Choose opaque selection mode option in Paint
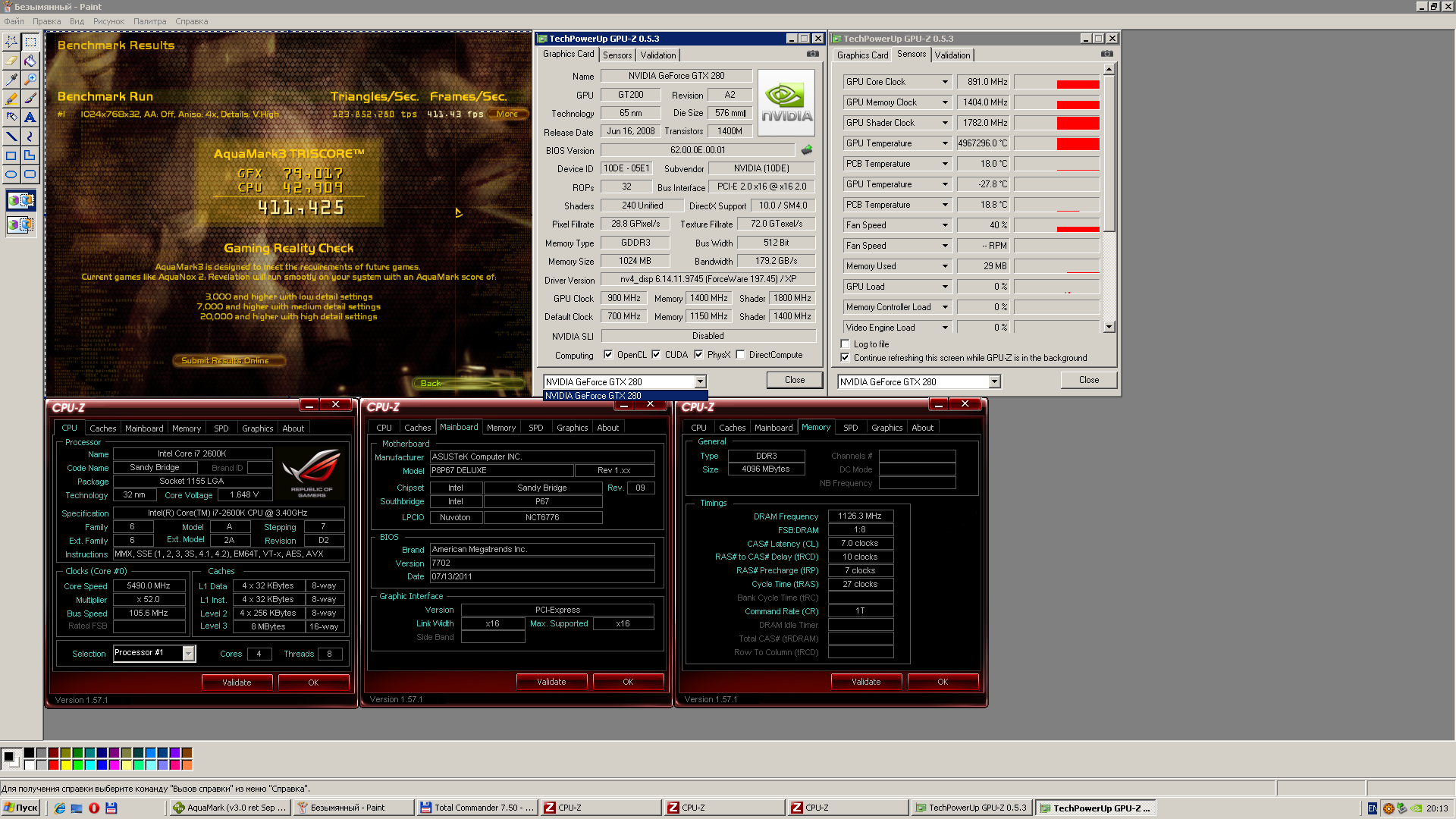Viewport: 1456px width, 819px height. click(x=21, y=200)
